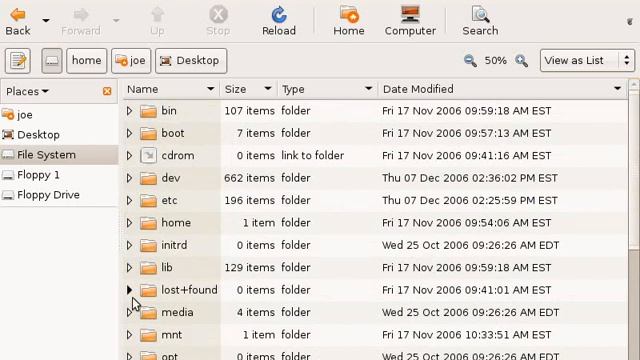Screen dimensions: 640x360
Task: Go to the Home folder icon
Action: (349, 14)
